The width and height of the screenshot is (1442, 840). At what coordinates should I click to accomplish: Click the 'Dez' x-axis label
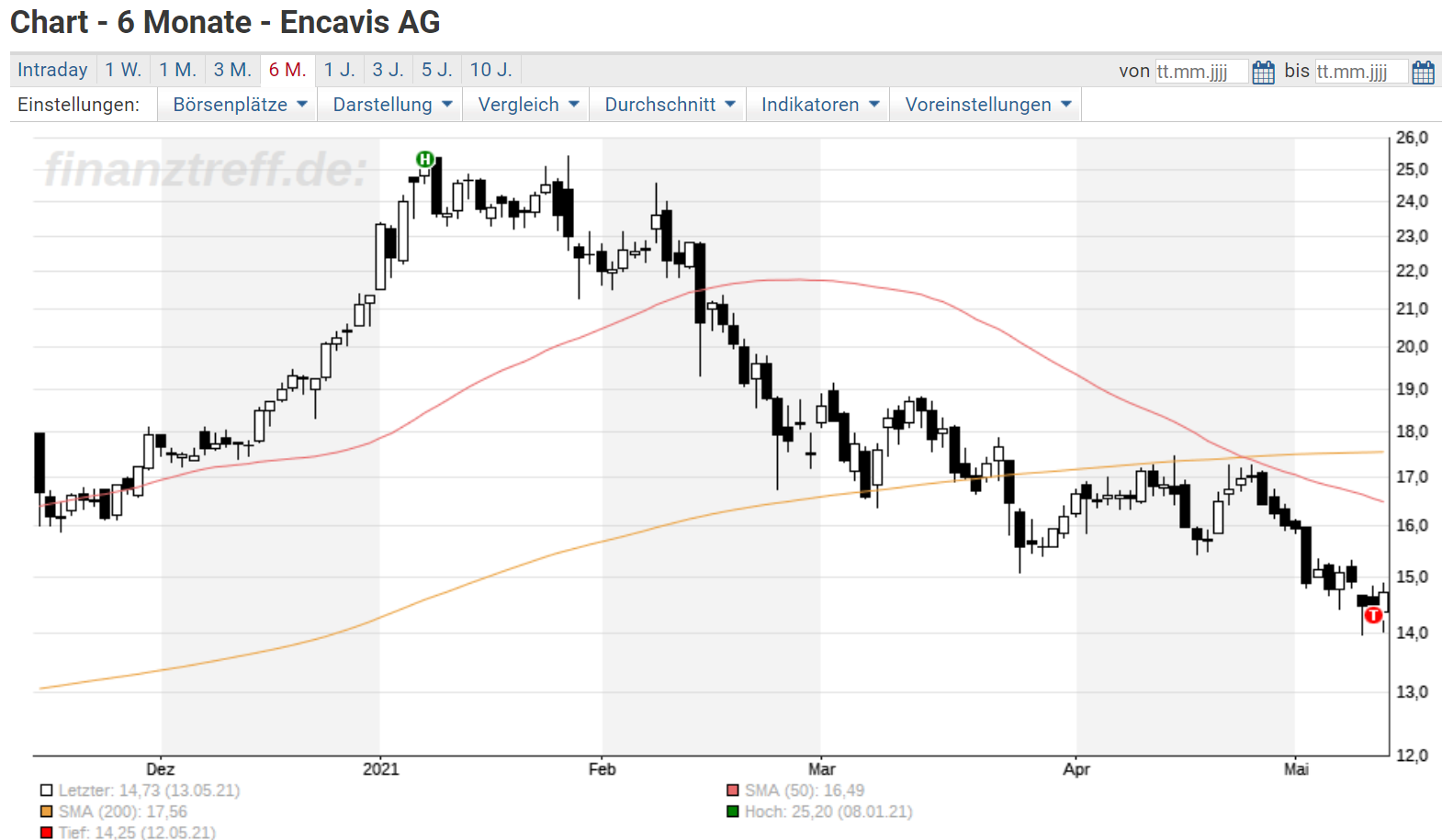(x=160, y=769)
